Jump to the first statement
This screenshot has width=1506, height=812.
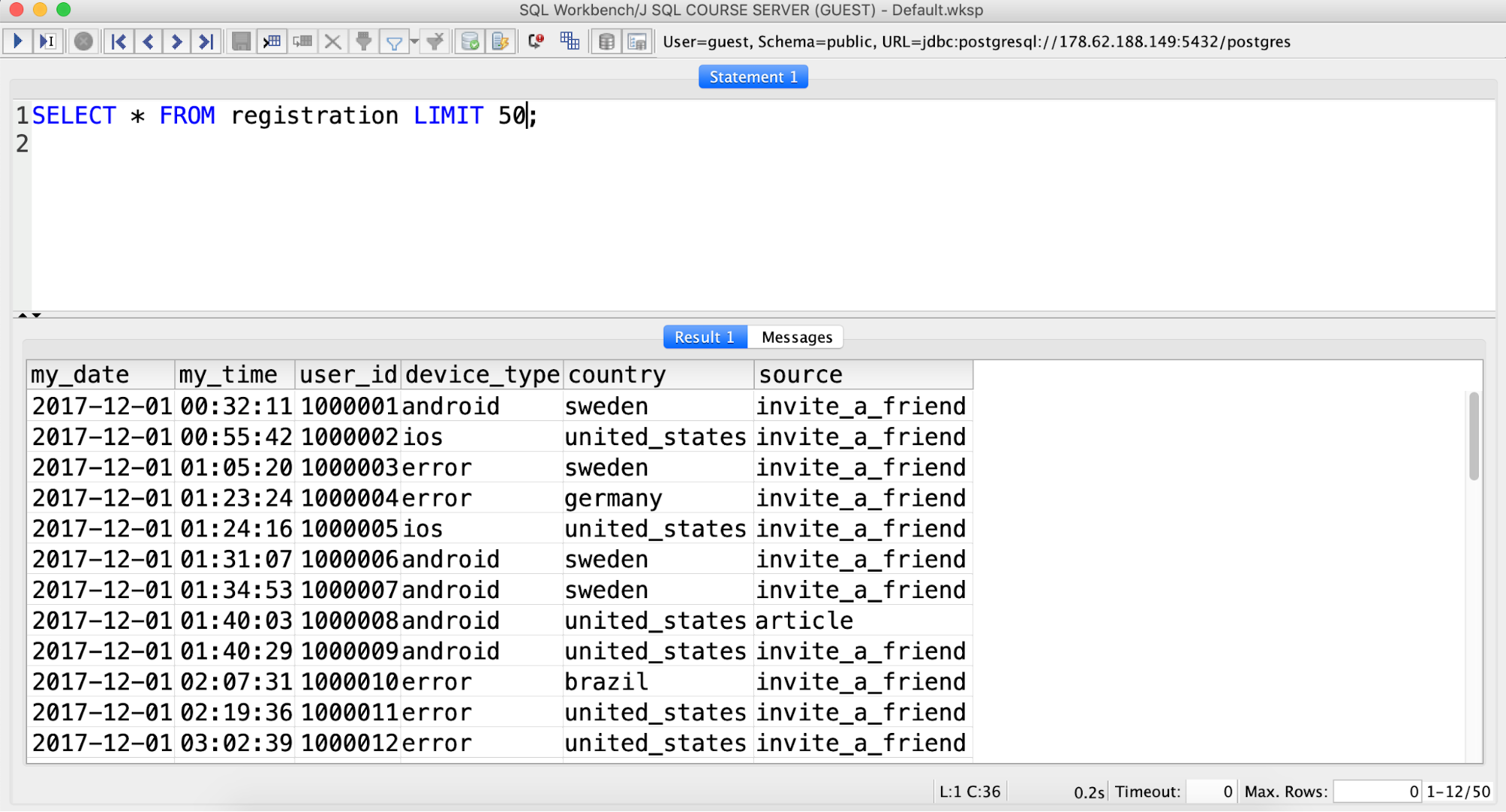pos(118,41)
